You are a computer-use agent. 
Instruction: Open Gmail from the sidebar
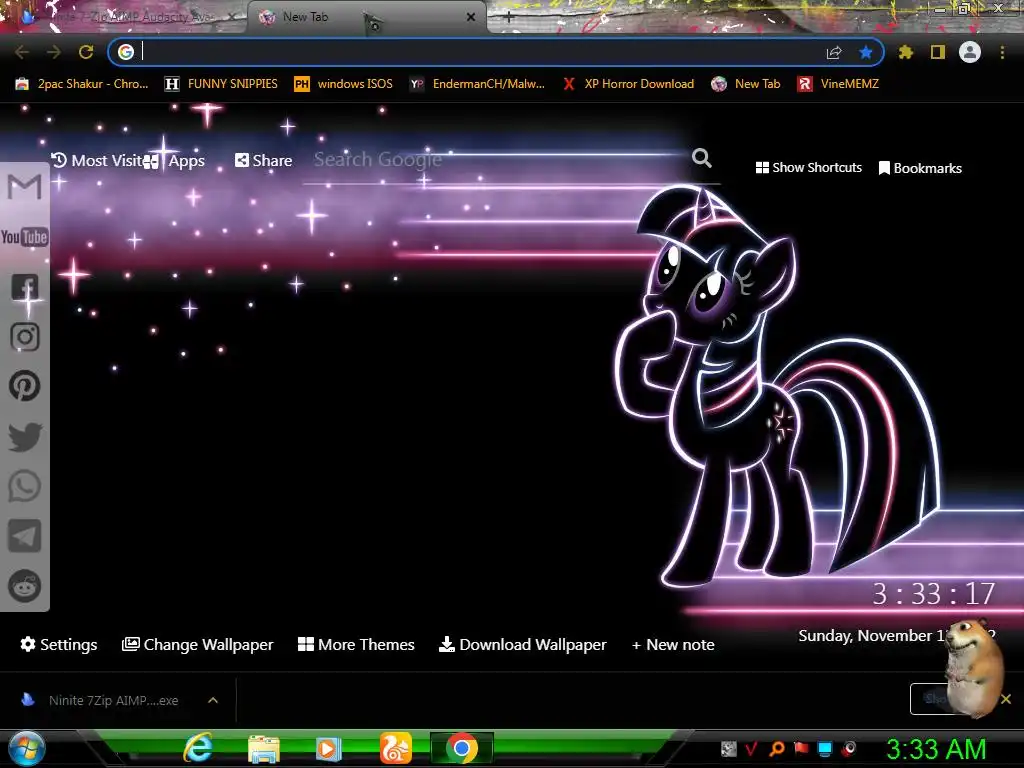click(25, 187)
